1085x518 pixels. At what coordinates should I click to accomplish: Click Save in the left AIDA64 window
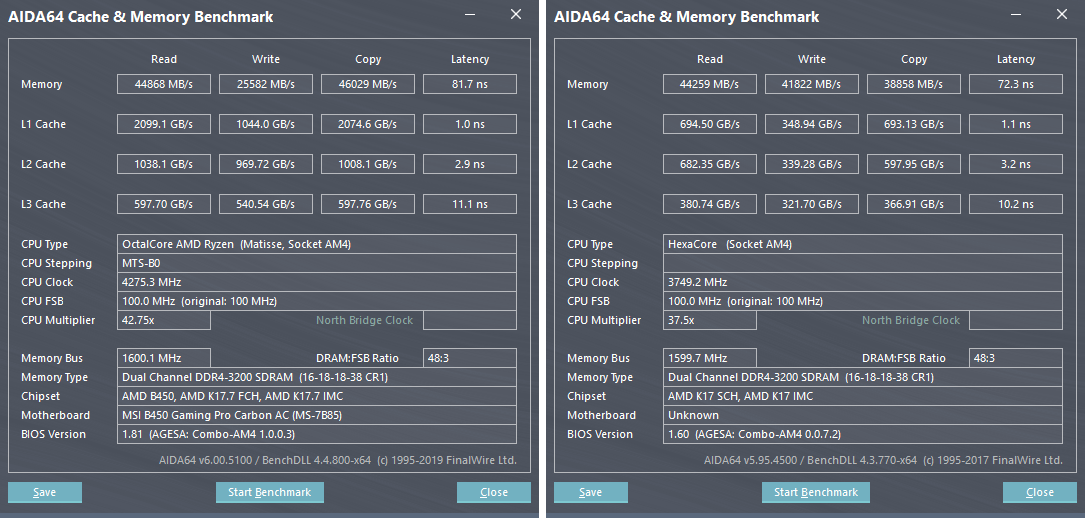click(x=45, y=492)
